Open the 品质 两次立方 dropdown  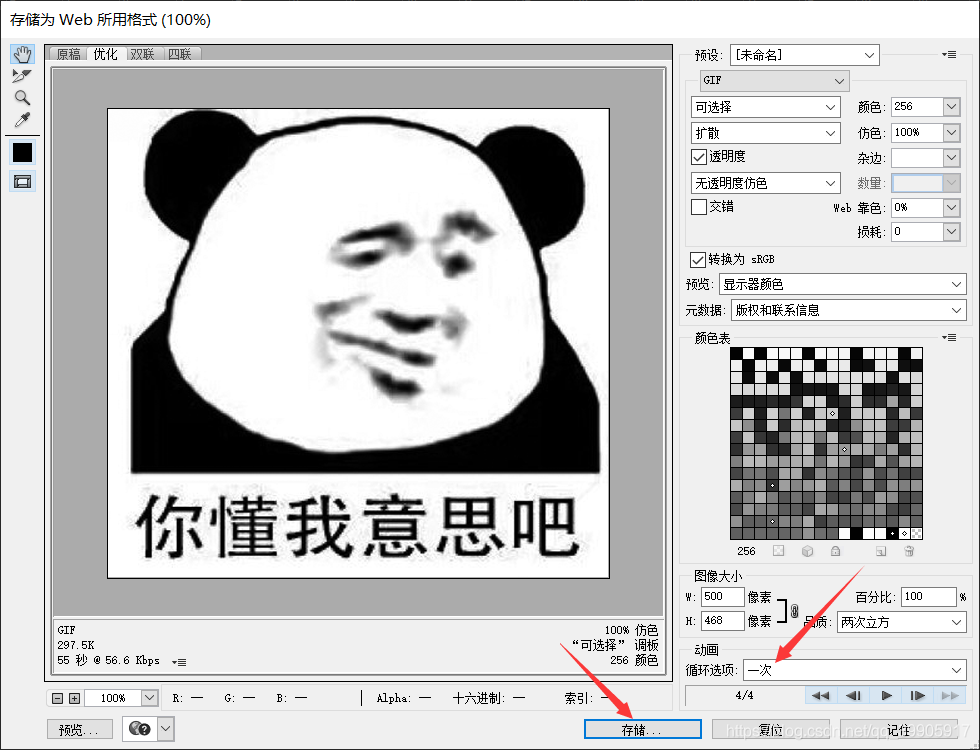pos(902,622)
